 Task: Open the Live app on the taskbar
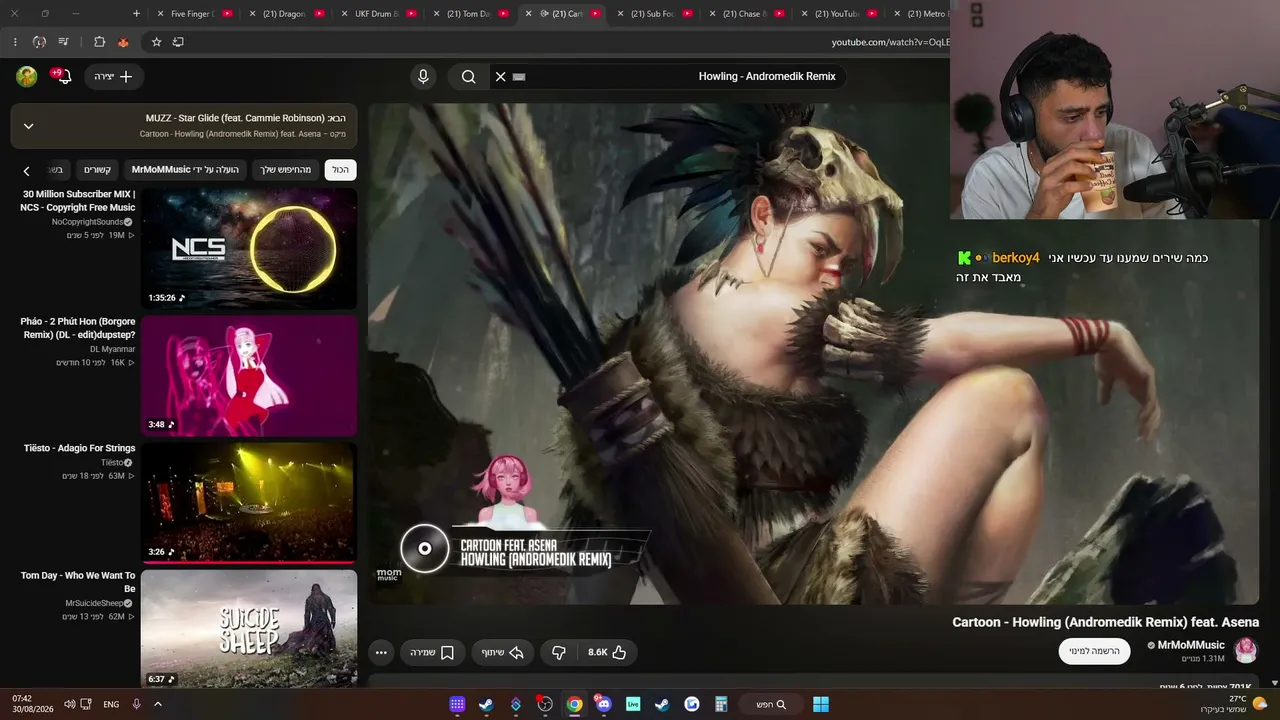(x=633, y=704)
